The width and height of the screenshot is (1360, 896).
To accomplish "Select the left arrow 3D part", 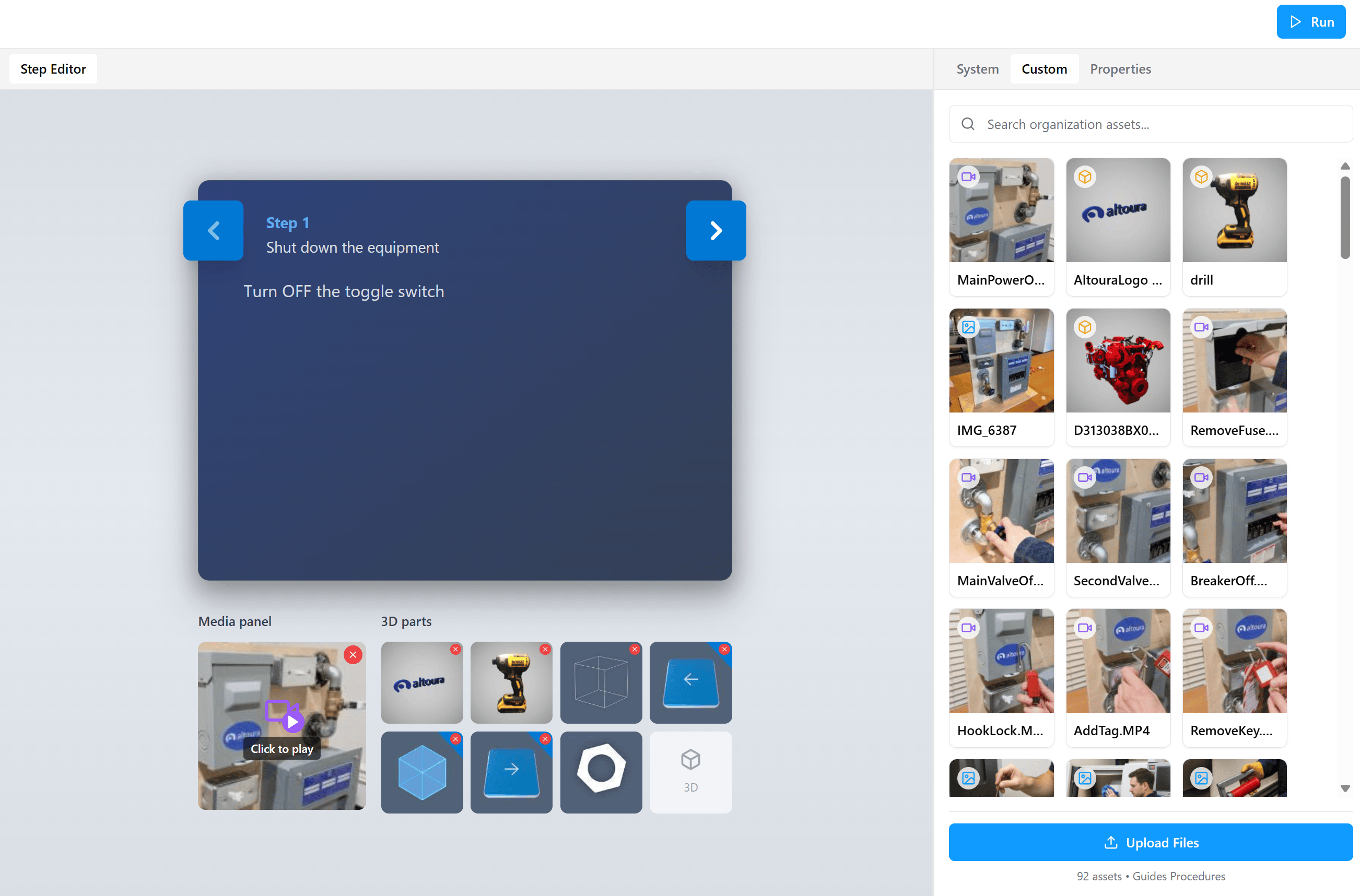I will [x=690, y=682].
